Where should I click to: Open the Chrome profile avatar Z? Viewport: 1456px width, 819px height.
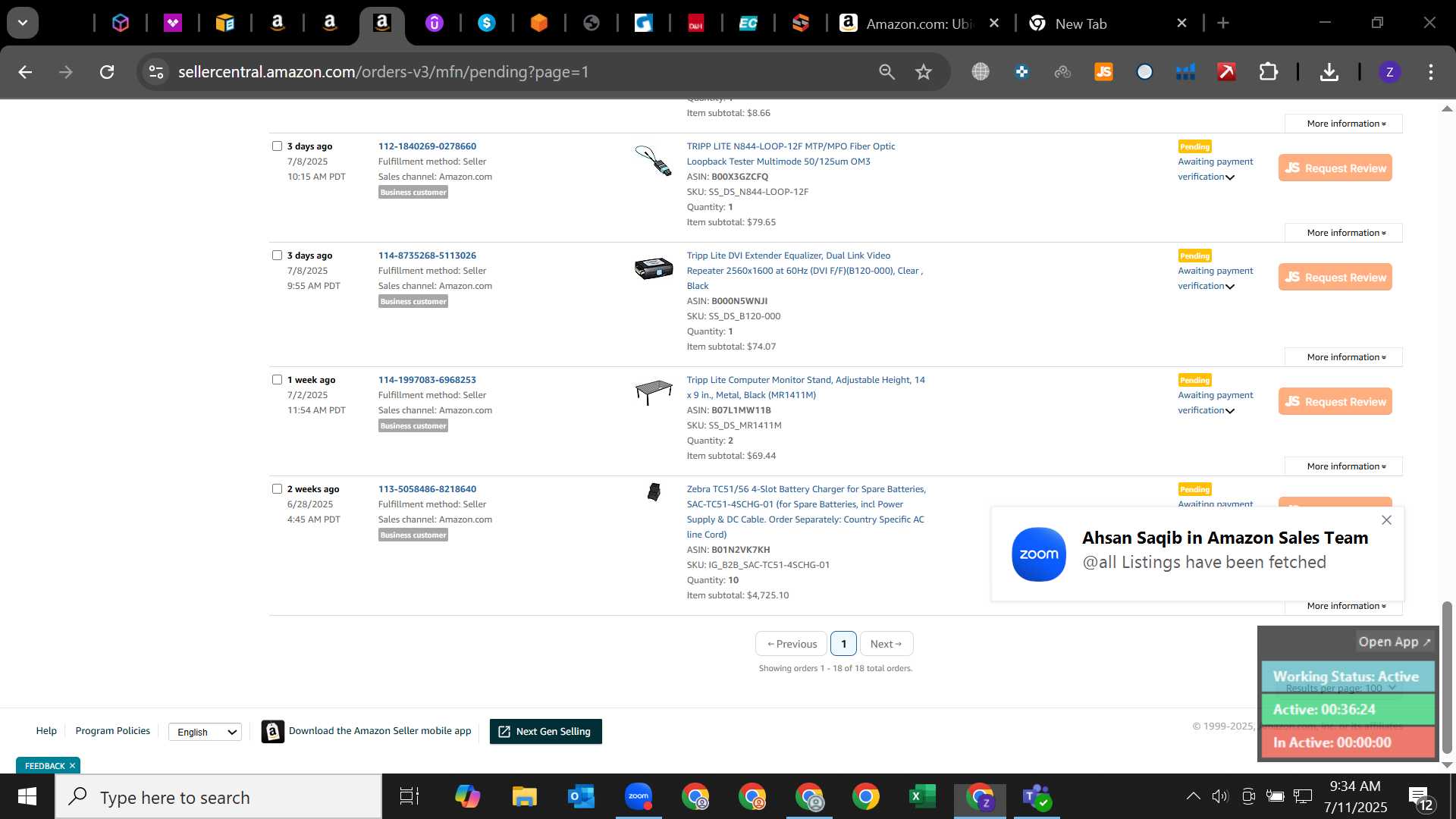[1389, 72]
